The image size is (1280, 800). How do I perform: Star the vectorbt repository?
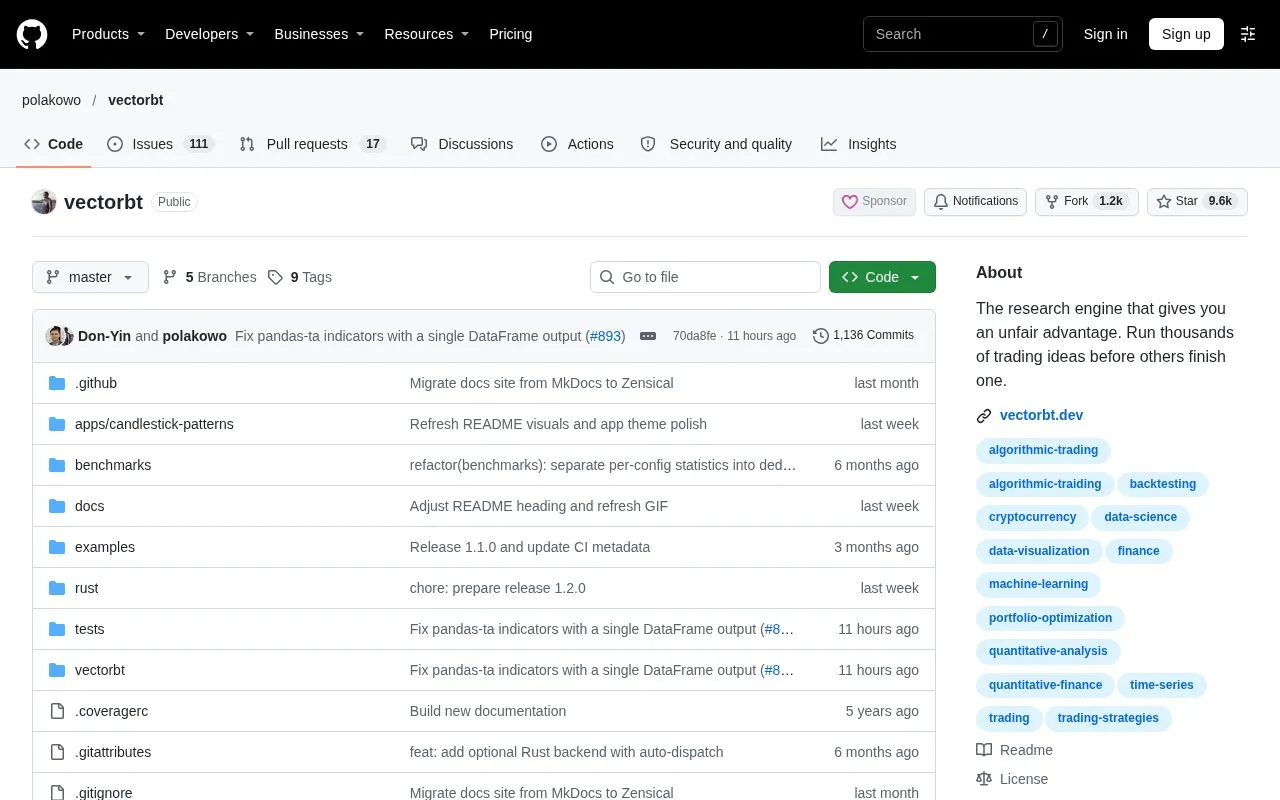click(x=1197, y=202)
